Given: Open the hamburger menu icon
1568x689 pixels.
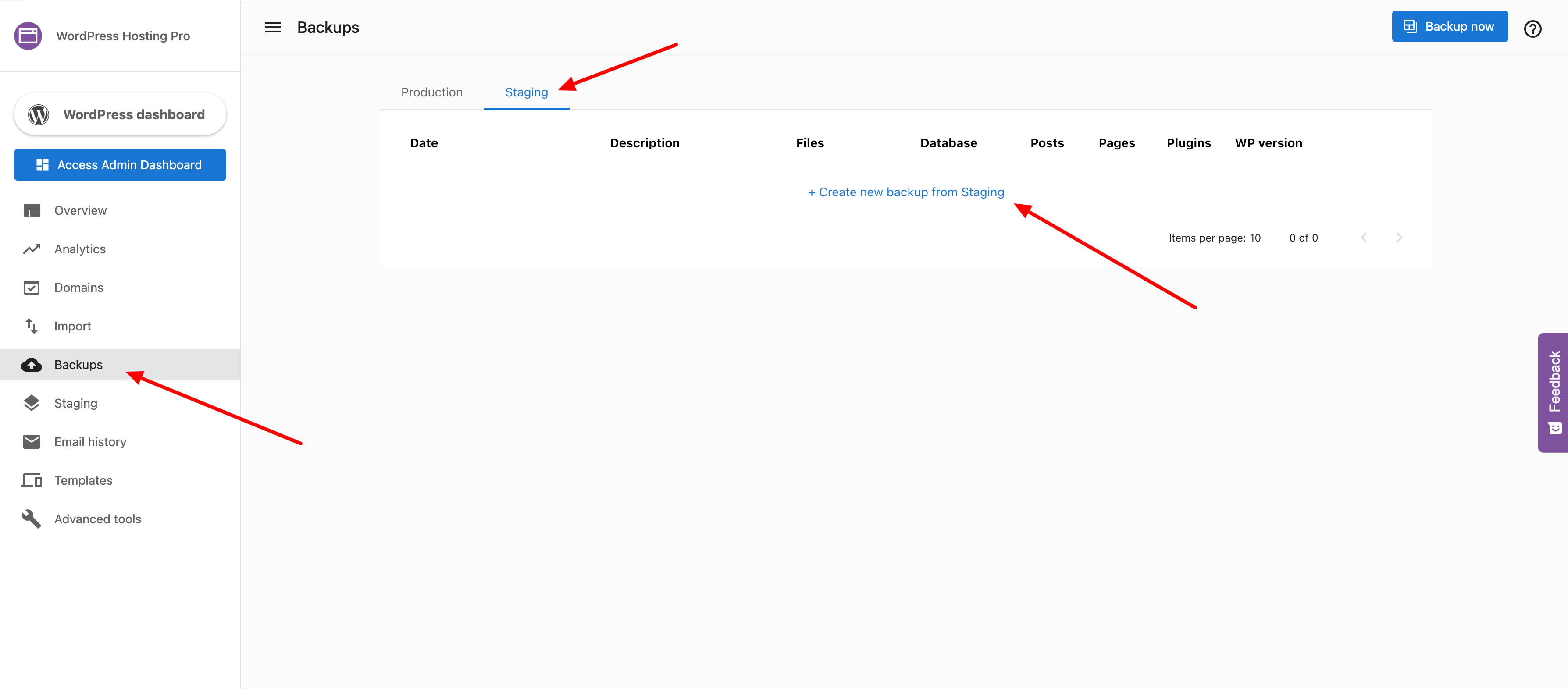Looking at the screenshot, I should point(273,27).
